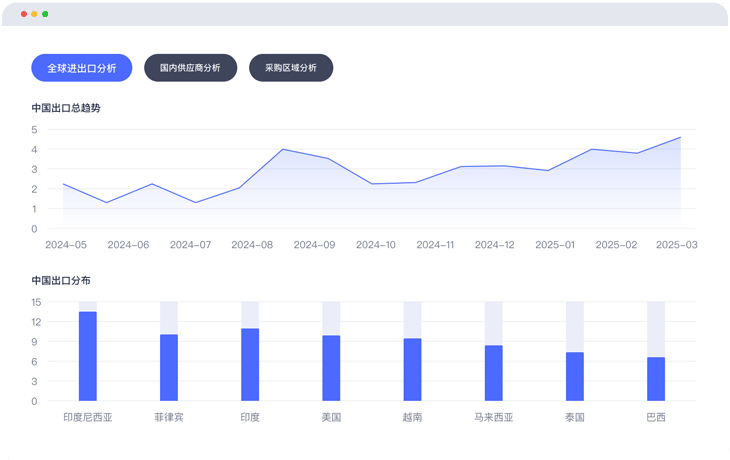
Task: Select the blue 菲律宾 export bar
Action: pyautogui.click(x=169, y=368)
